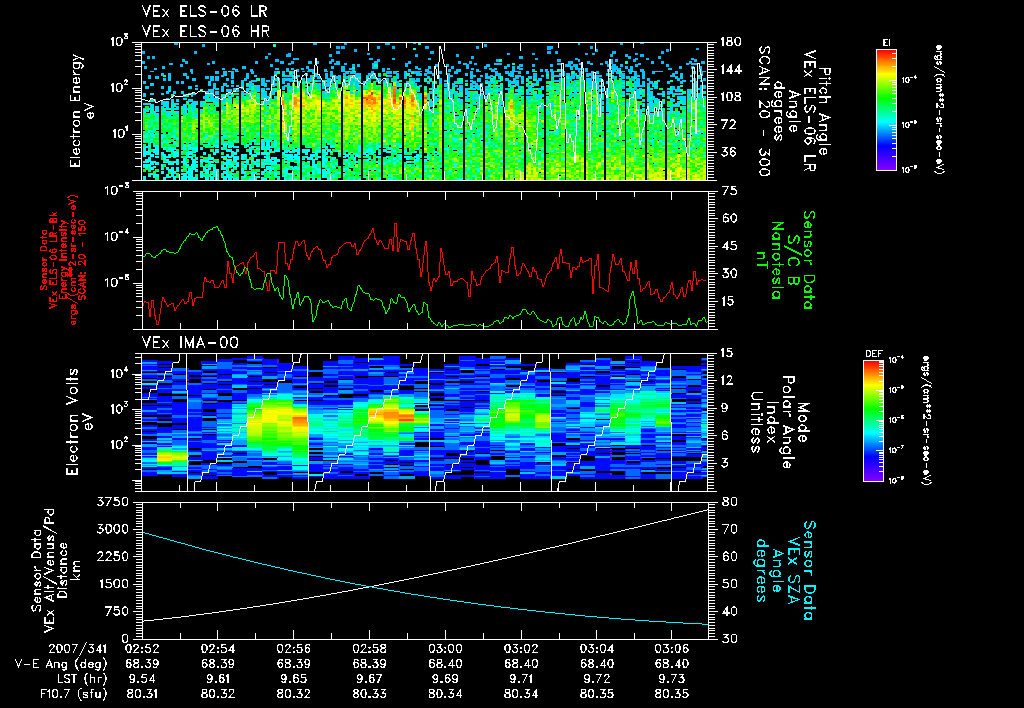Image resolution: width=1024 pixels, height=708 pixels.
Task: Click the 02:52 time tick label
Action: (x=142, y=649)
